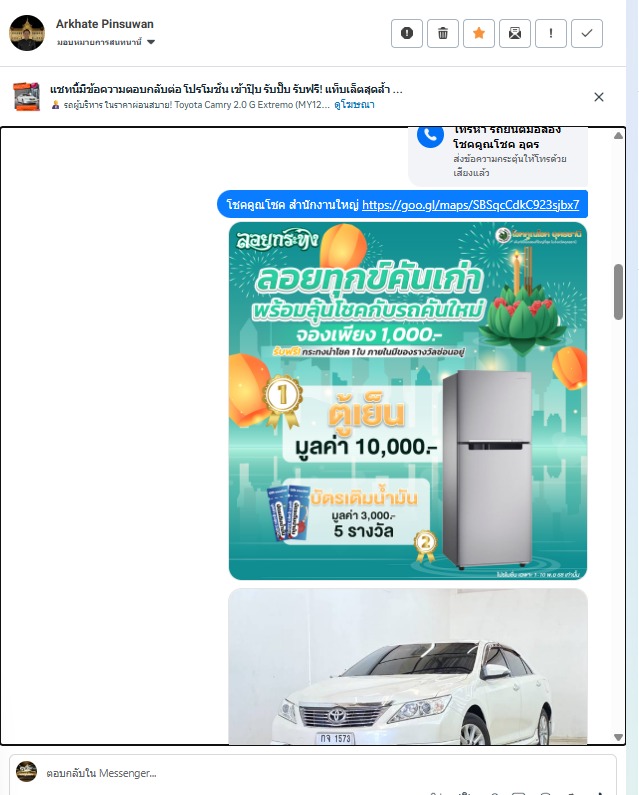Delete conversation using the trash icon
Image resolution: width=639 pixels, height=795 pixels.
tap(443, 33)
